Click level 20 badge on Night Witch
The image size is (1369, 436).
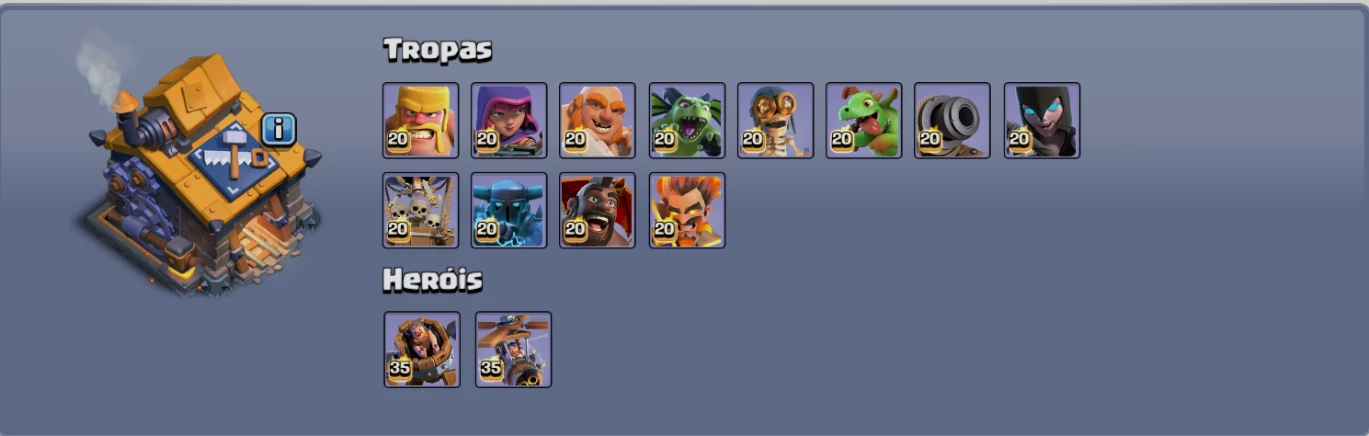click(1019, 139)
